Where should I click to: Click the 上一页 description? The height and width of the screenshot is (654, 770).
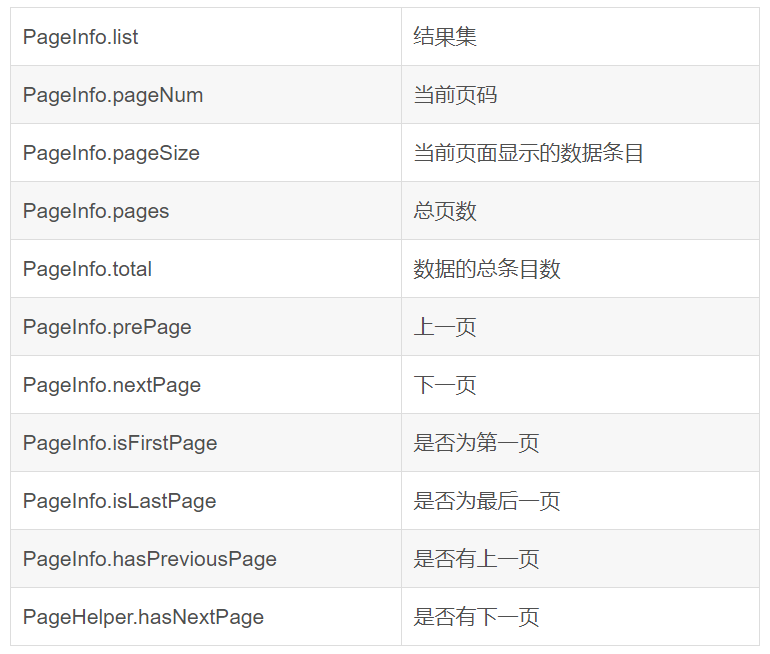point(445,327)
